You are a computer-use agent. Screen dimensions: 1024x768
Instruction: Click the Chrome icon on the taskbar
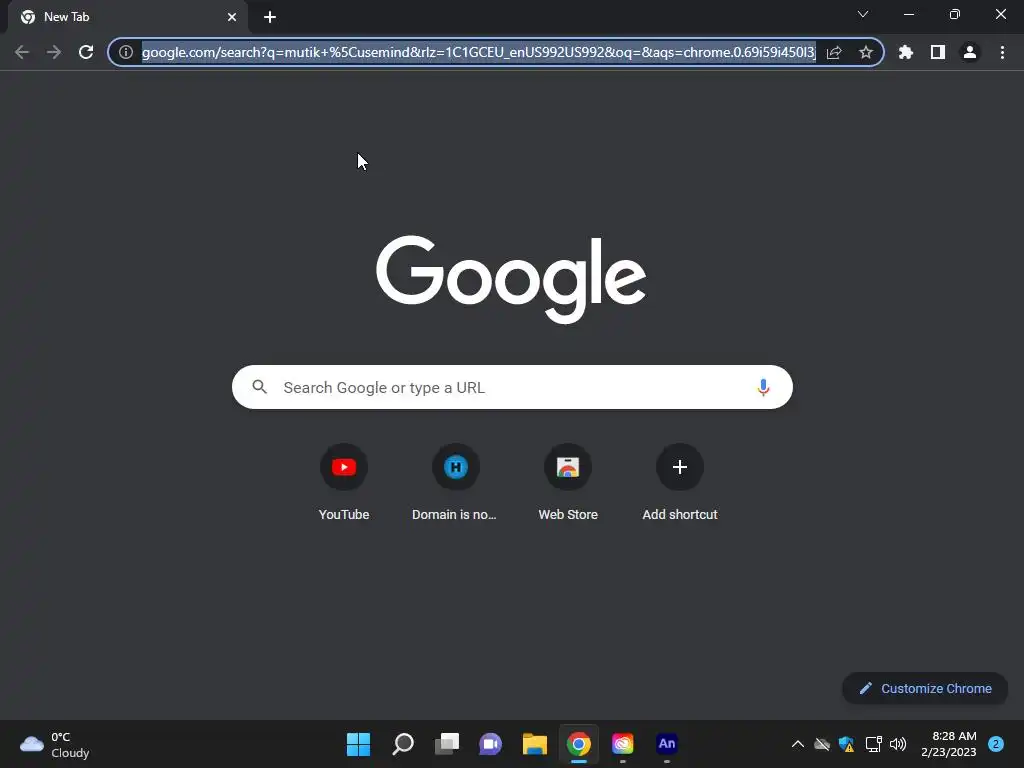[579, 744]
